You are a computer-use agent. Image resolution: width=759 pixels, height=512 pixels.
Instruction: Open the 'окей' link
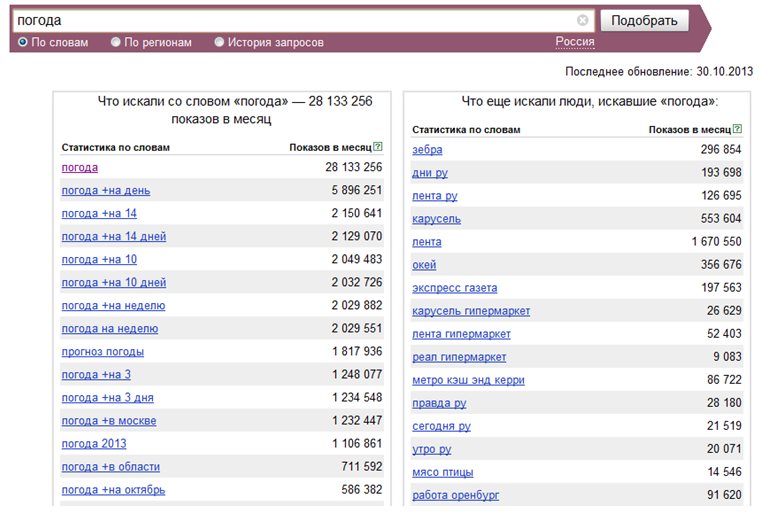(424, 265)
